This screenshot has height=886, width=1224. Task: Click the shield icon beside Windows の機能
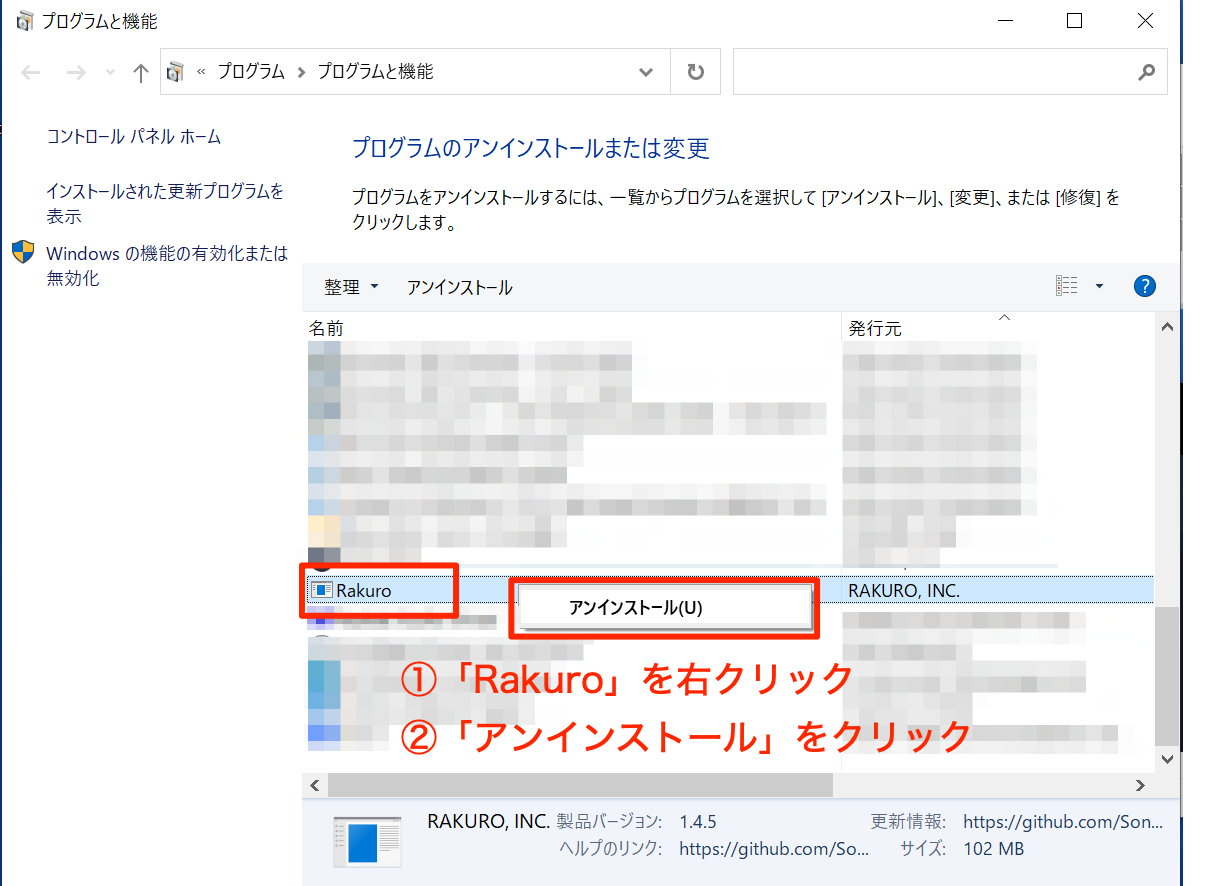[x=24, y=252]
